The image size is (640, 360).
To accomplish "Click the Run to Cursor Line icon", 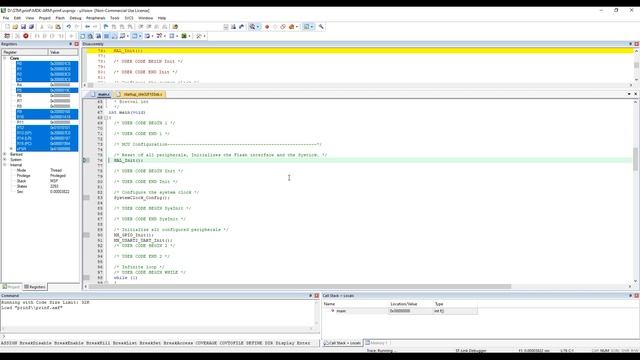I will pyautogui.click(x=61, y=36).
